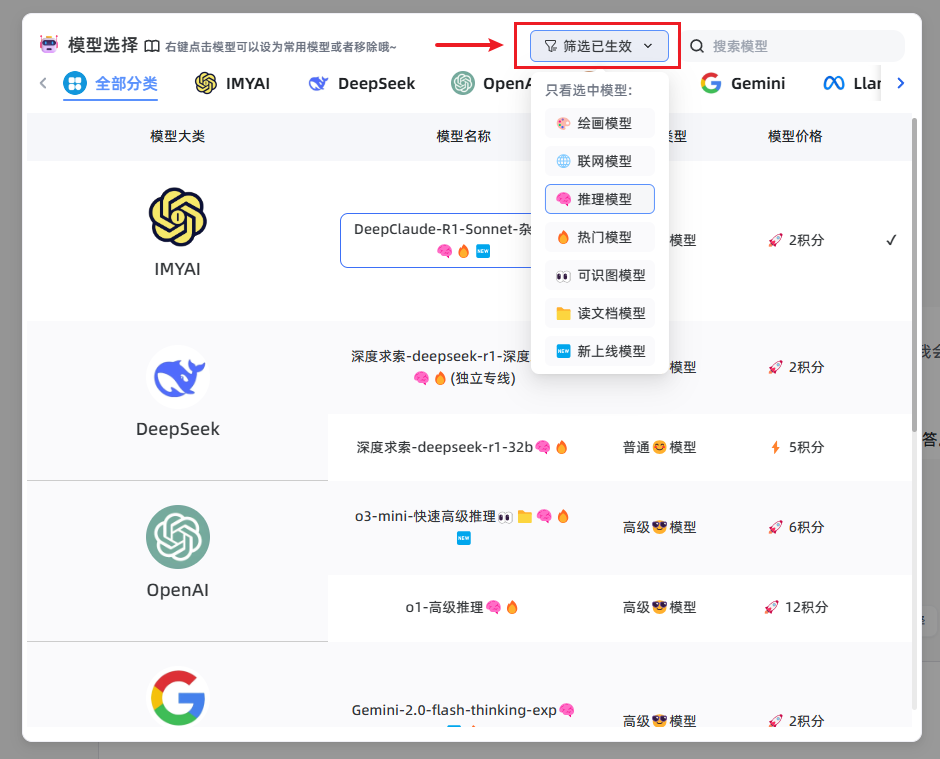The image size is (940, 759).
Task: Click the DeepSeek whale tab logo
Action: [318, 83]
